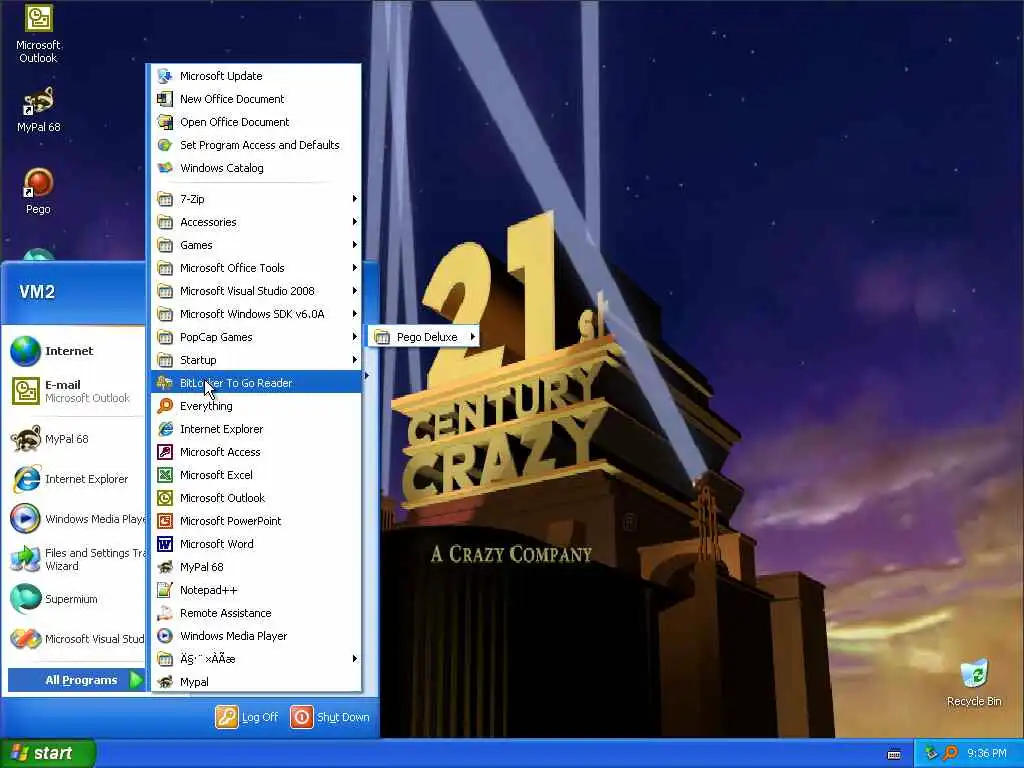Image resolution: width=1024 pixels, height=768 pixels.
Task: Expand the garbled-name folder submenu
Action: pyautogui.click(x=257, y=658)
